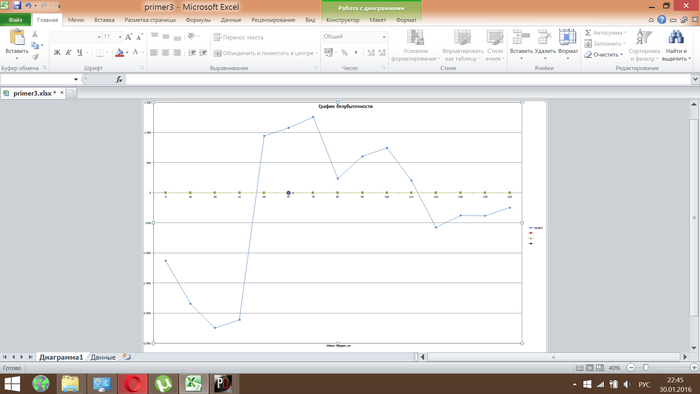Screen dimensions: 700x394
Task: Select the Данные sheet tab
Action: coord(103,357)
